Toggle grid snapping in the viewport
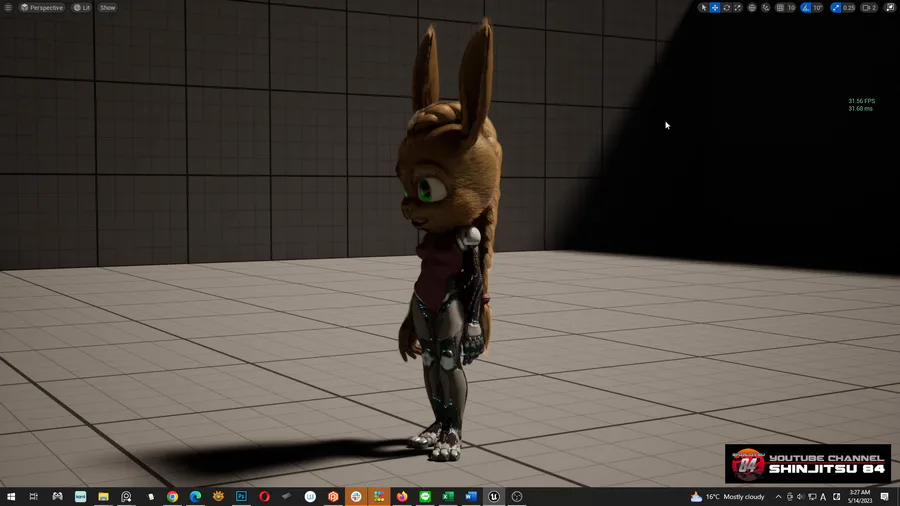This screenshot has height=506, width=900. click(780, 7)
